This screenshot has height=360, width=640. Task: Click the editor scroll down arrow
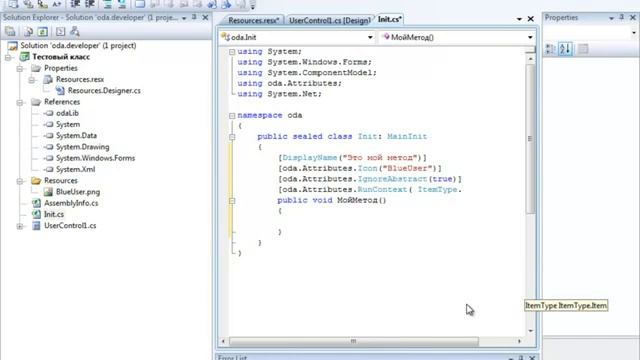point(530,331)
